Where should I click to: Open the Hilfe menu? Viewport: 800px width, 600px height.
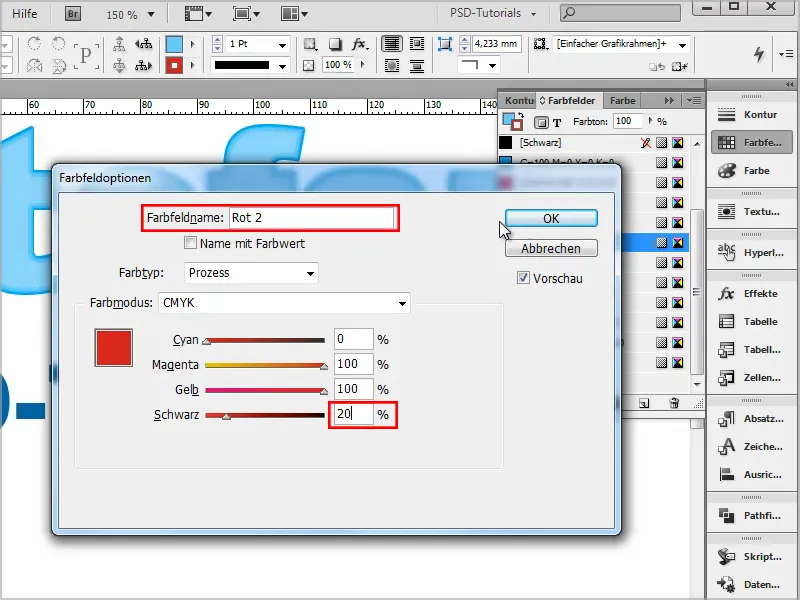click(25, 14)
